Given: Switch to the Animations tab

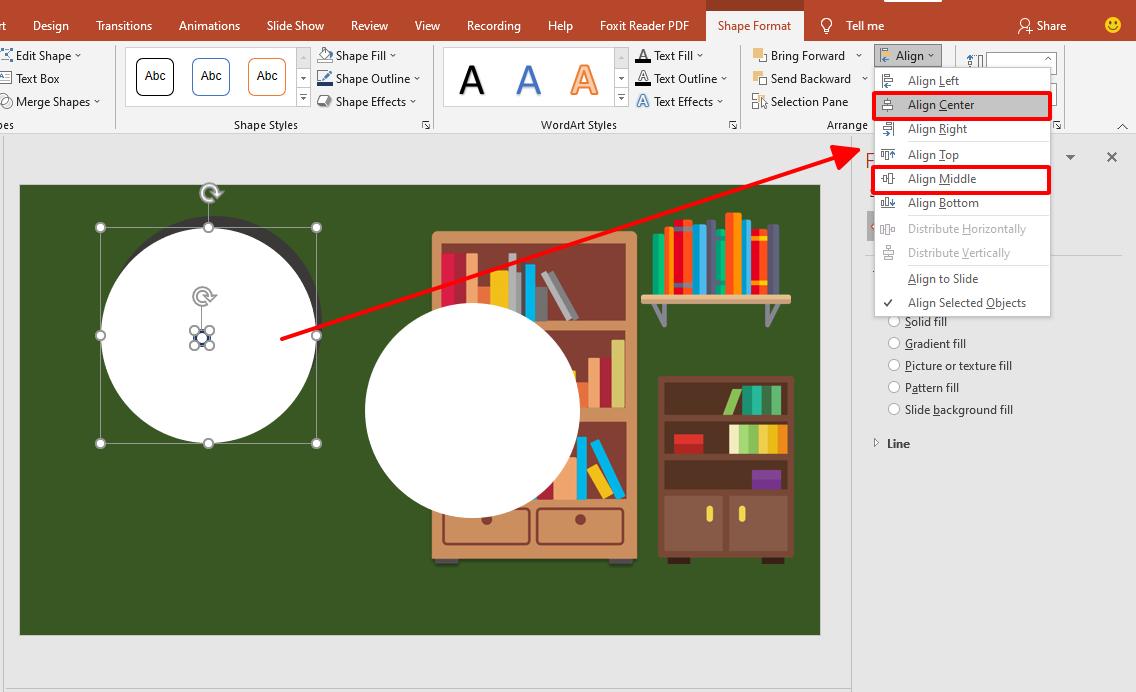Looking at the screenshot, I should [209, 25].
